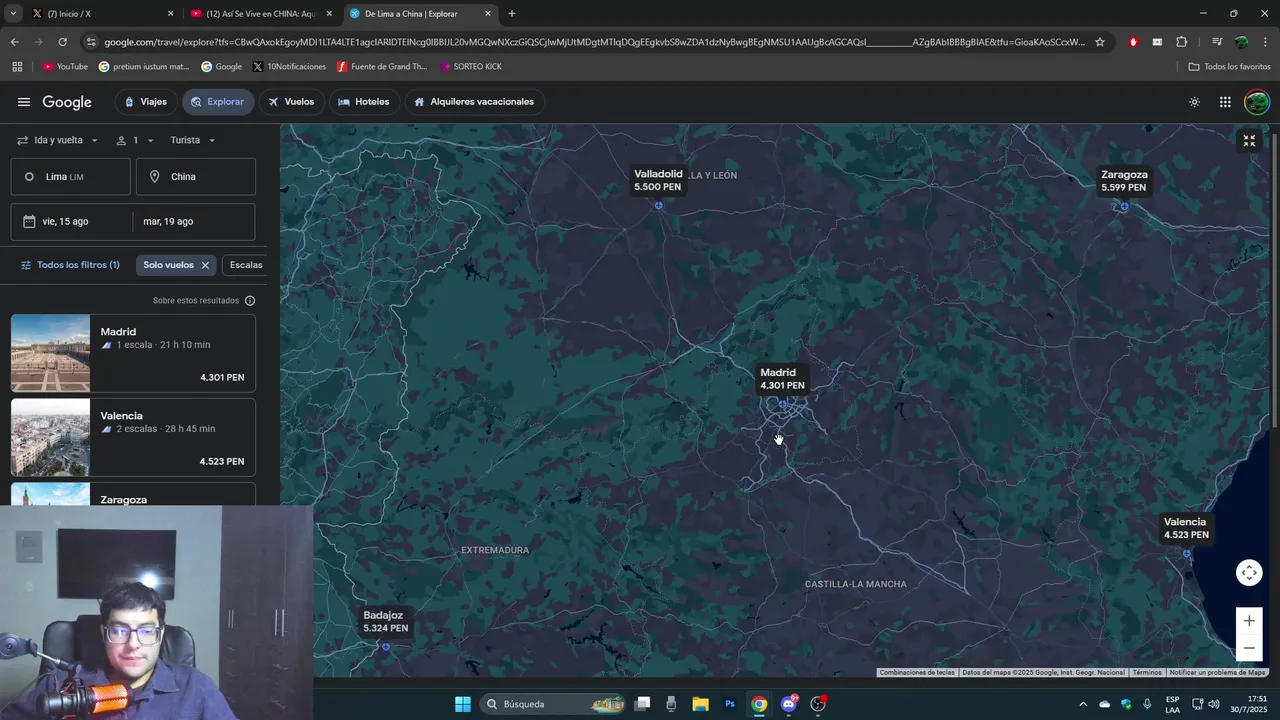Switch to the Vuelos tab
This screenshot has width=1280, height=720.
(x=291, y=102)
